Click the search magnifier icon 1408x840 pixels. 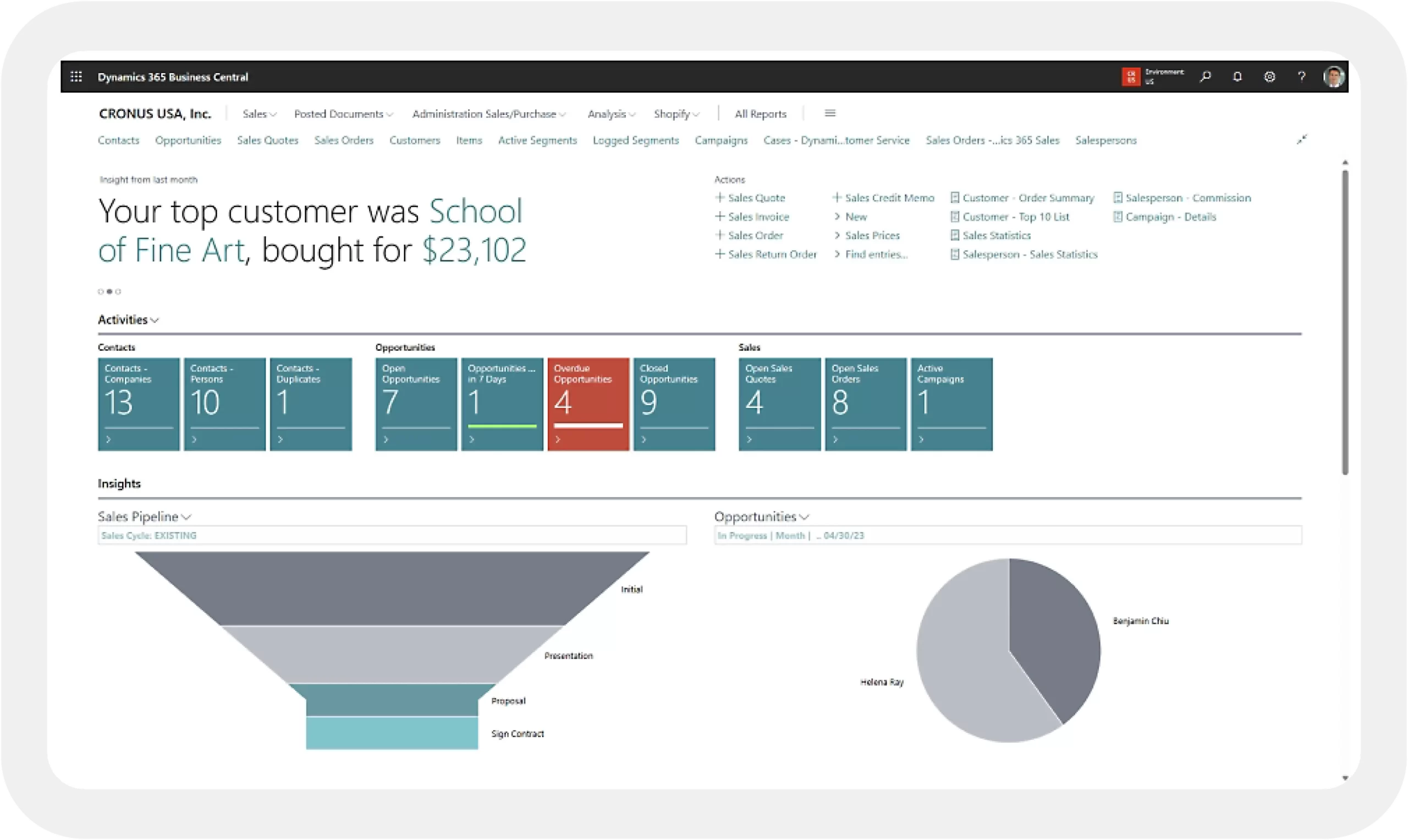pyautogui.click(x=1205, y=76)
